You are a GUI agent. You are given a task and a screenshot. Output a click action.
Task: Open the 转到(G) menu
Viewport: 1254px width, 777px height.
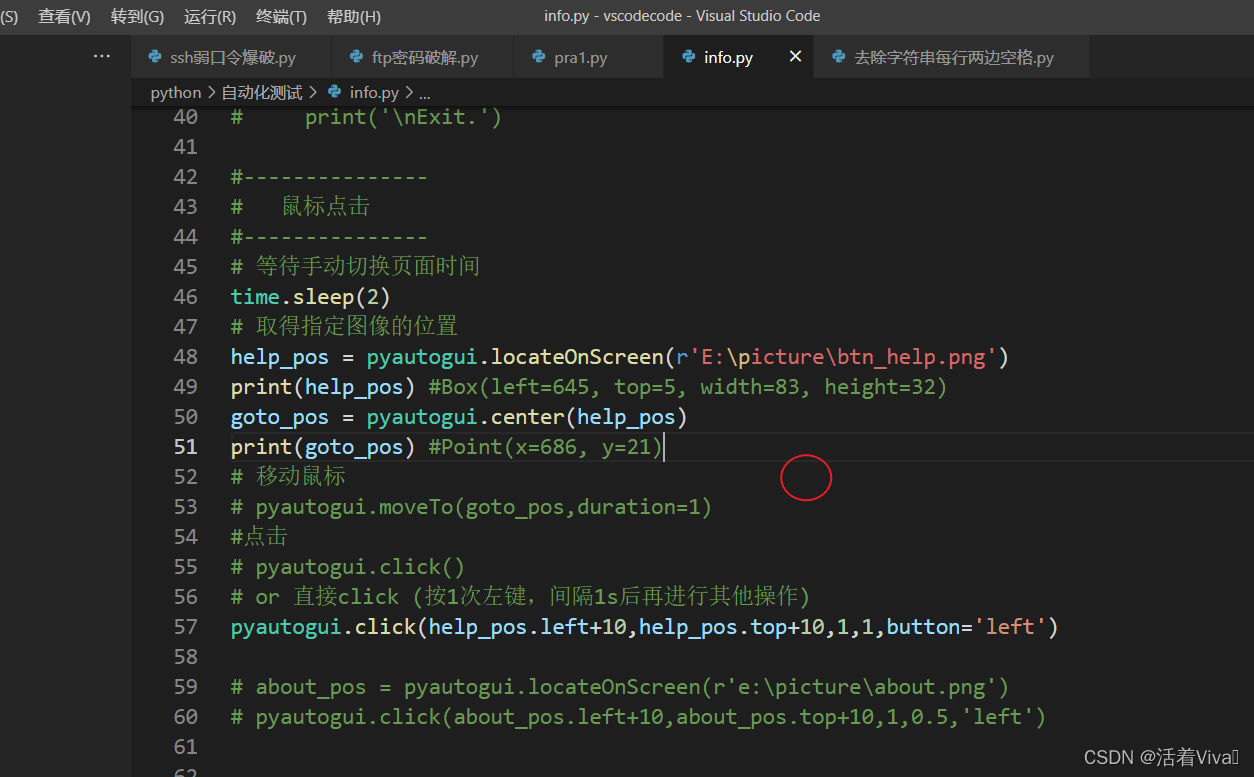[137, 16]
